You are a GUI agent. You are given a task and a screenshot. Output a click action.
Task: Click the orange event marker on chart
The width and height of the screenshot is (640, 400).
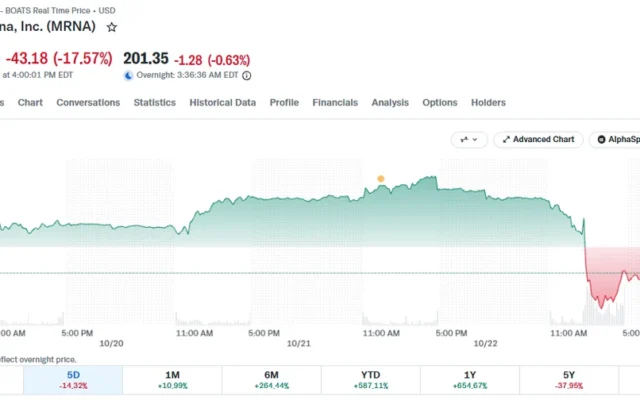click(x=381, y=179)
